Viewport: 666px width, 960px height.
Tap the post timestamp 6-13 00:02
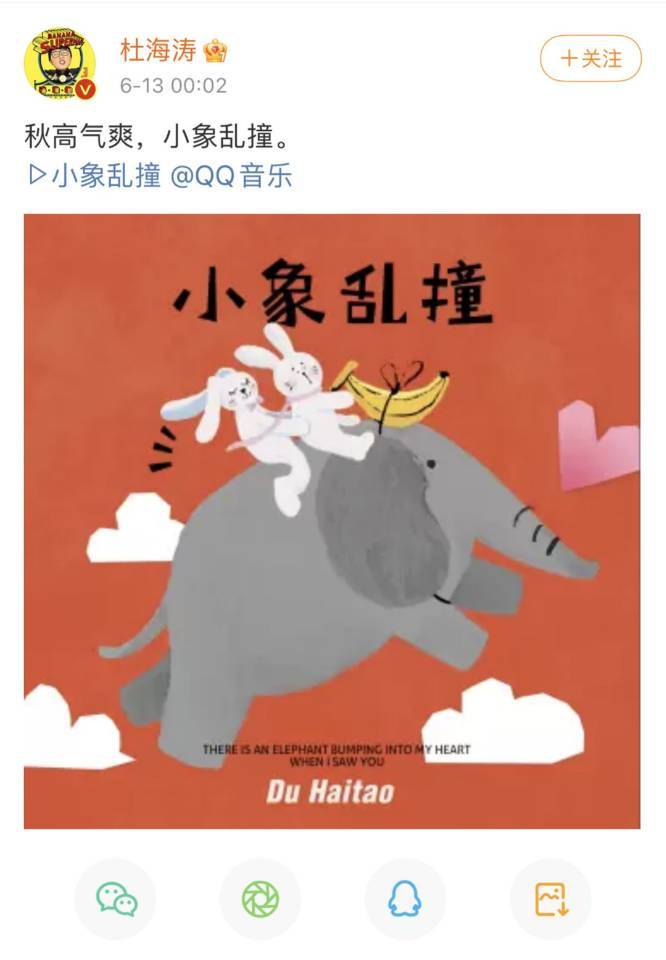coord(173,85)
